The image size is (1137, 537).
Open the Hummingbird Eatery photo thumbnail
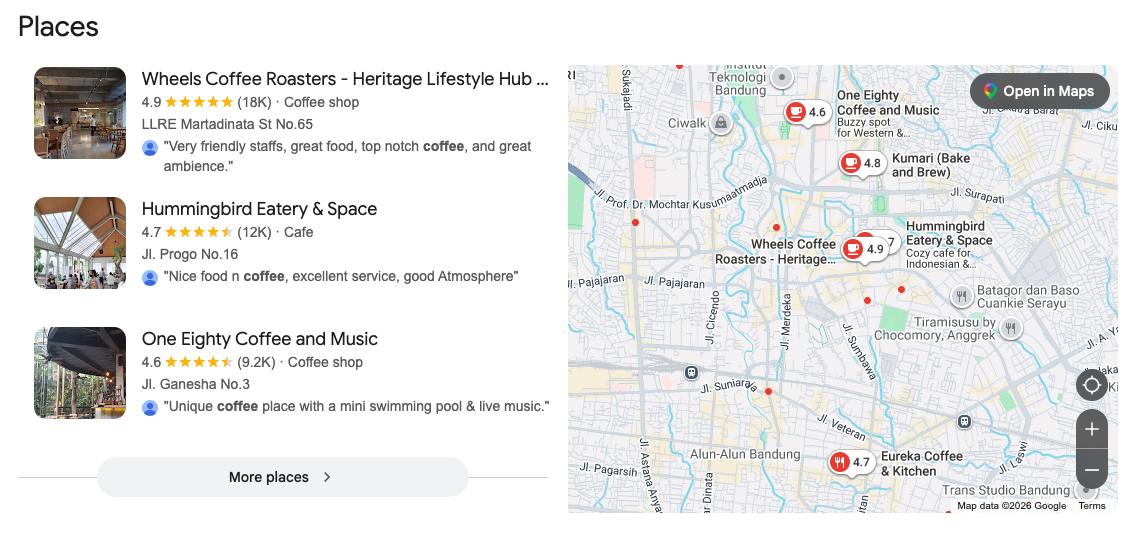point(80,243)
